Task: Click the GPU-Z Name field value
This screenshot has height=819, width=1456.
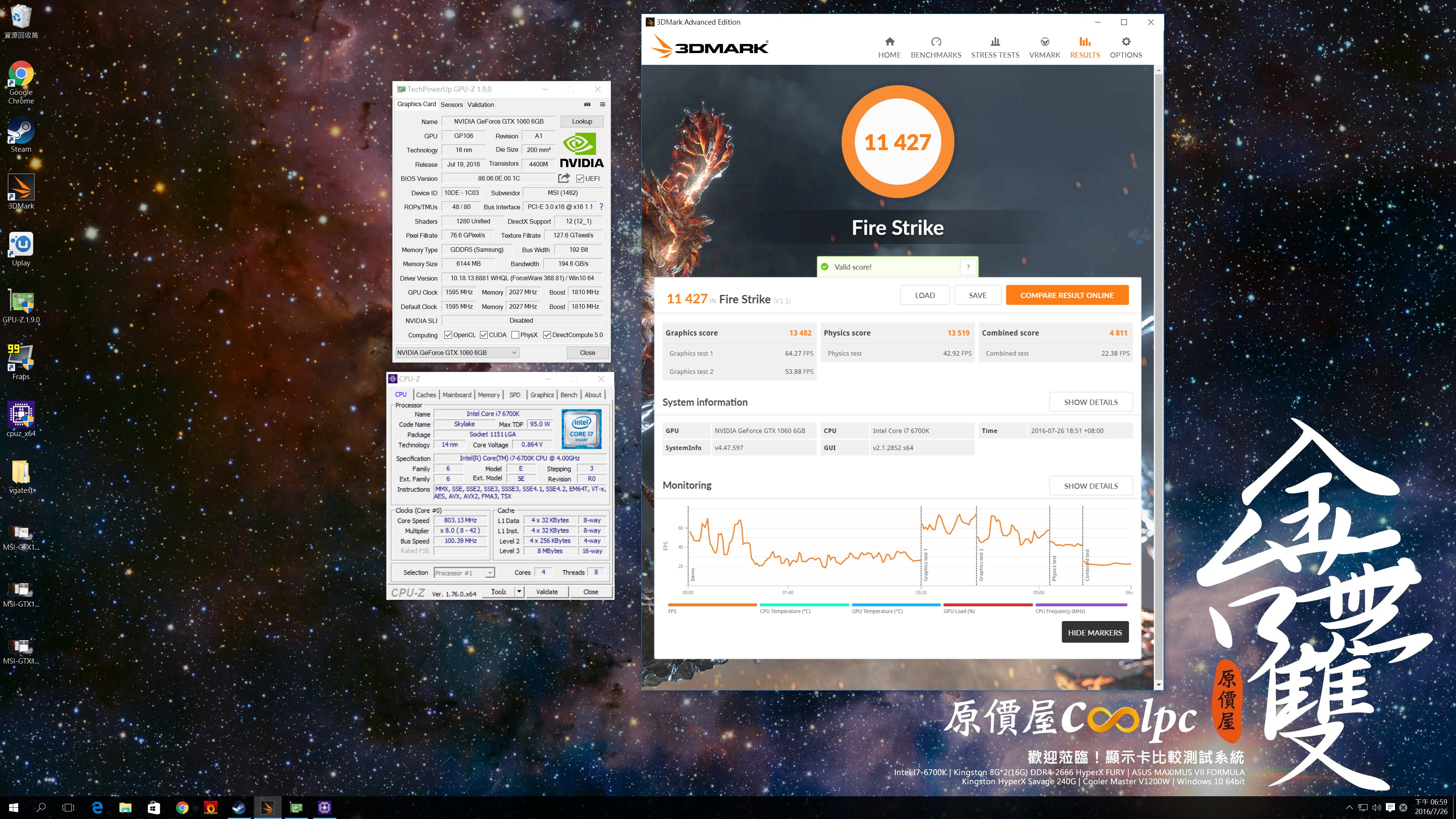Action: (499, 121)
